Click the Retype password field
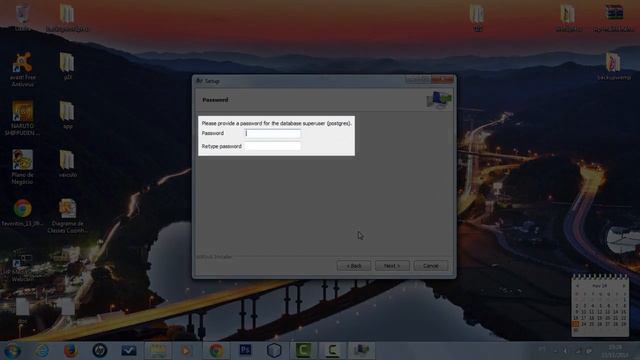The image size is (640, 360). (273, 146)
